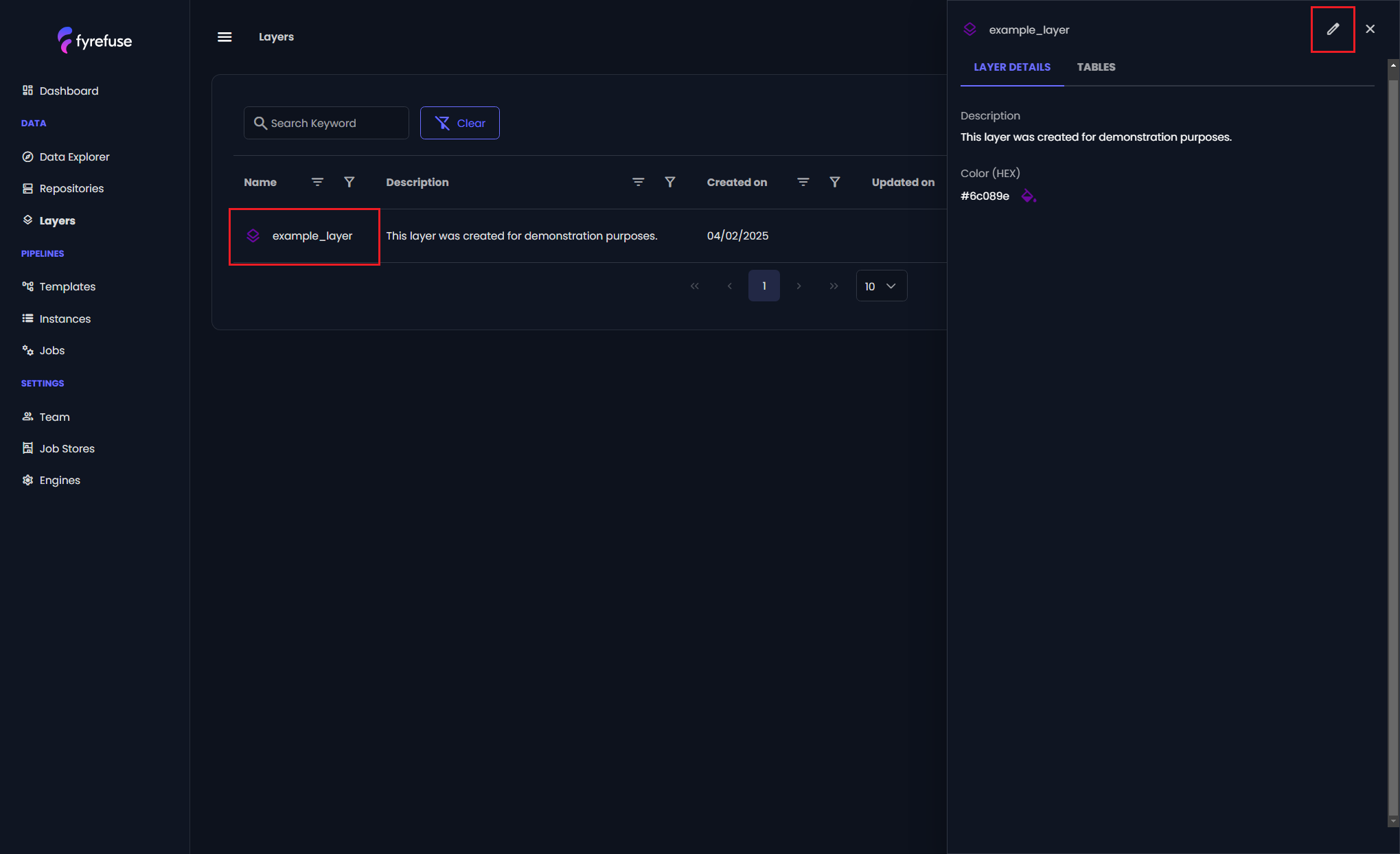The image size is (1400, 854).
Task: Edit layer with pencil icon
Action: pos(1333,29)
